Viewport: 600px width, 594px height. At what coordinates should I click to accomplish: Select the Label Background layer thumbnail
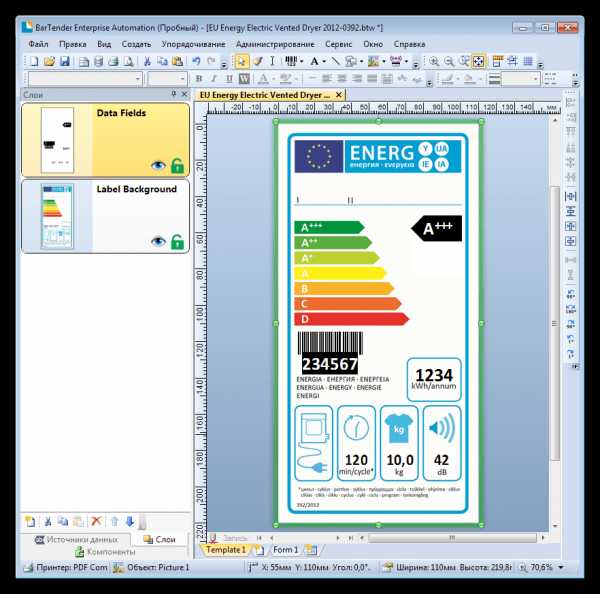[x=57, y=216]
